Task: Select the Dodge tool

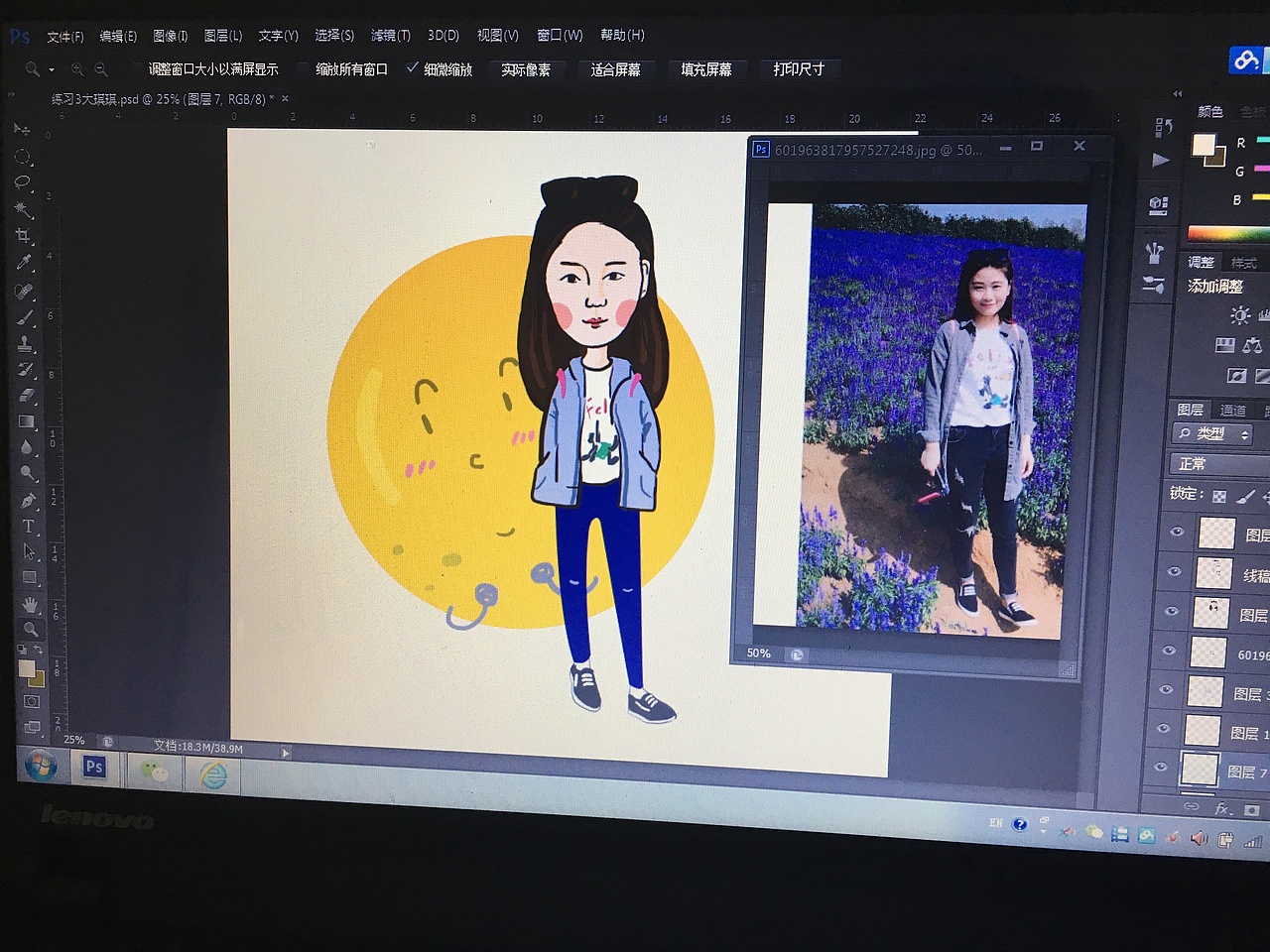Action: pyautogui.click(x=28, y=473)
